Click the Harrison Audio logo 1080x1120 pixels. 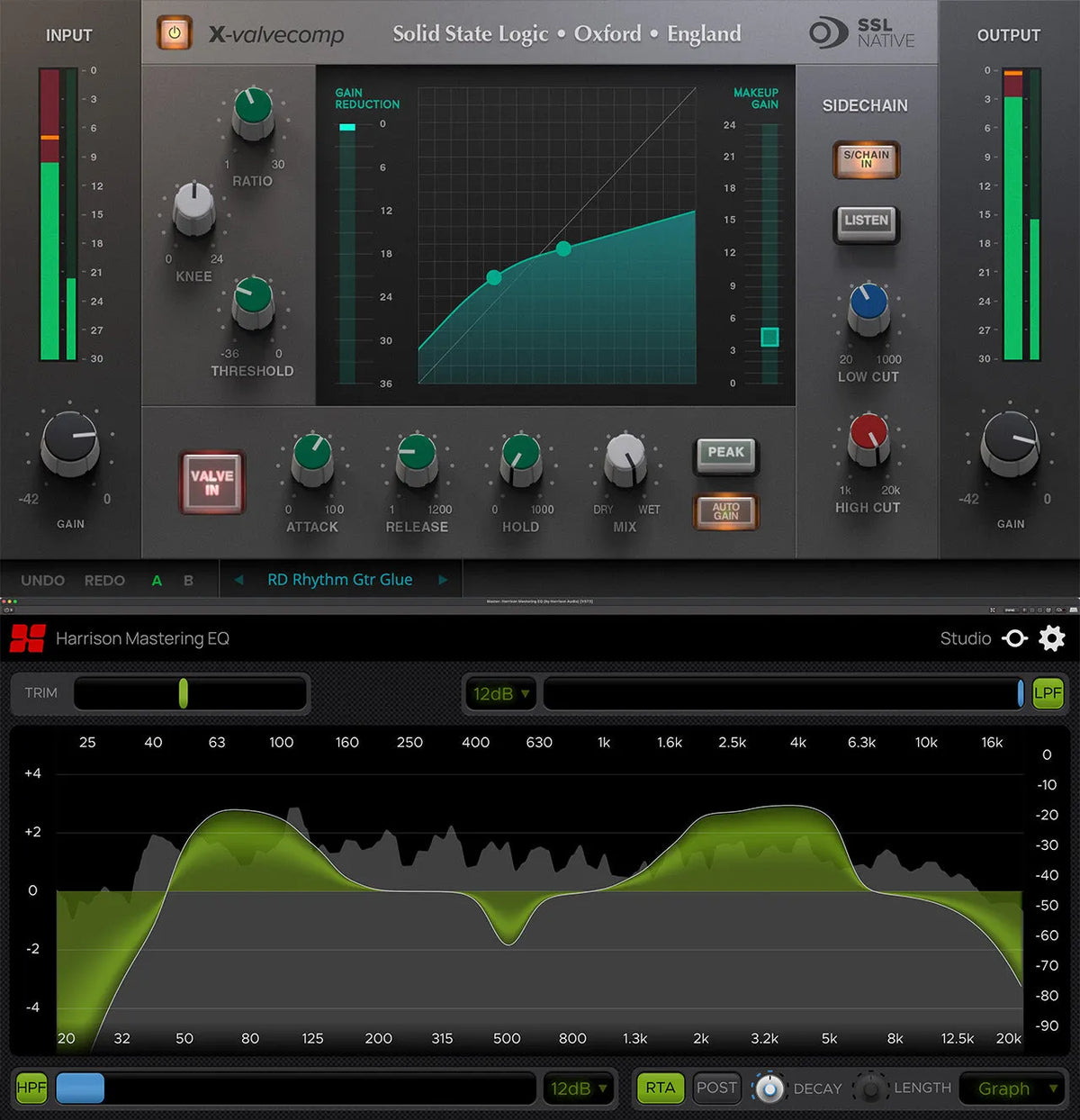tap(29, 638)
